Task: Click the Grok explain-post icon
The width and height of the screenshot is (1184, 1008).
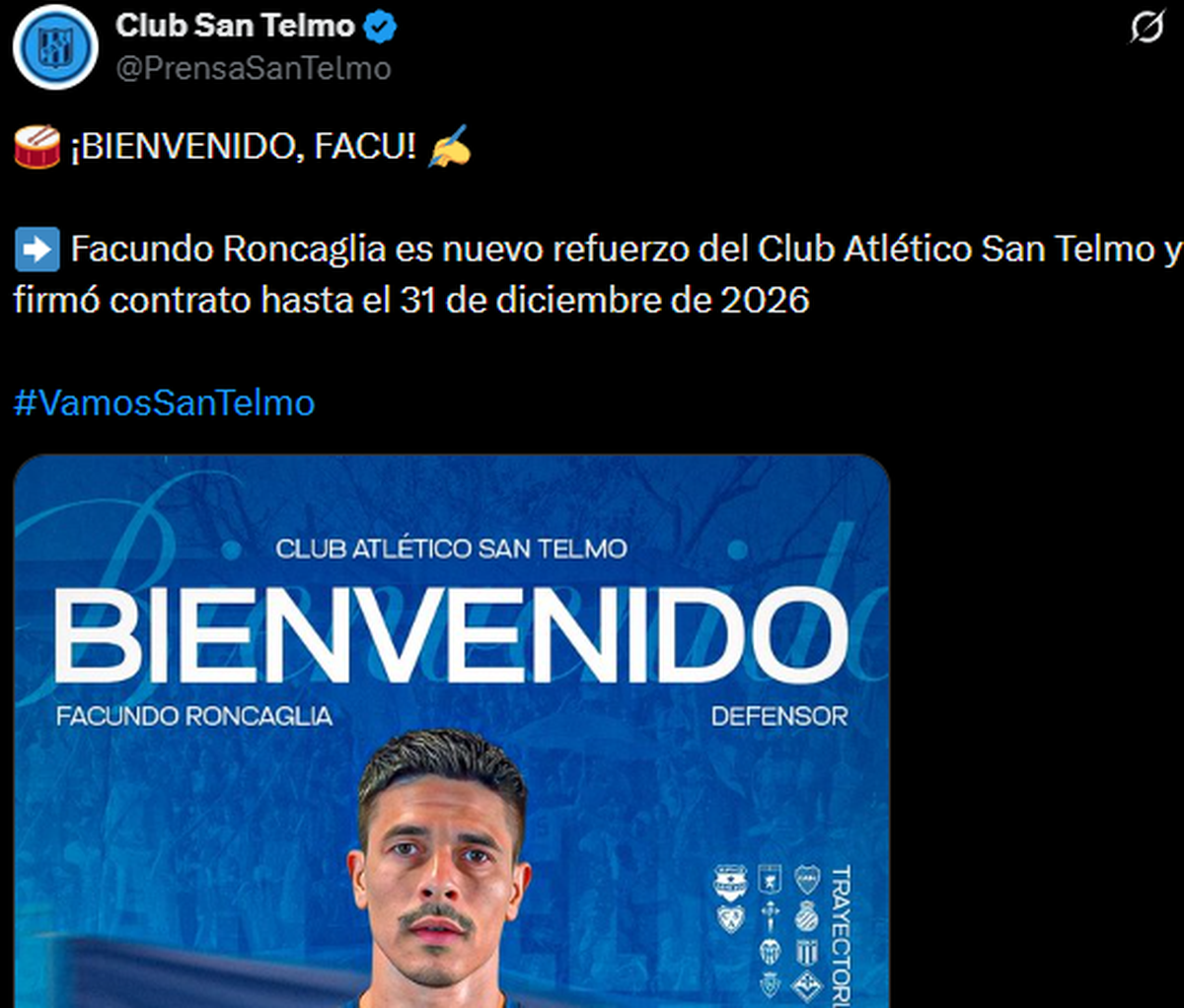Action: click(1147, 28)
